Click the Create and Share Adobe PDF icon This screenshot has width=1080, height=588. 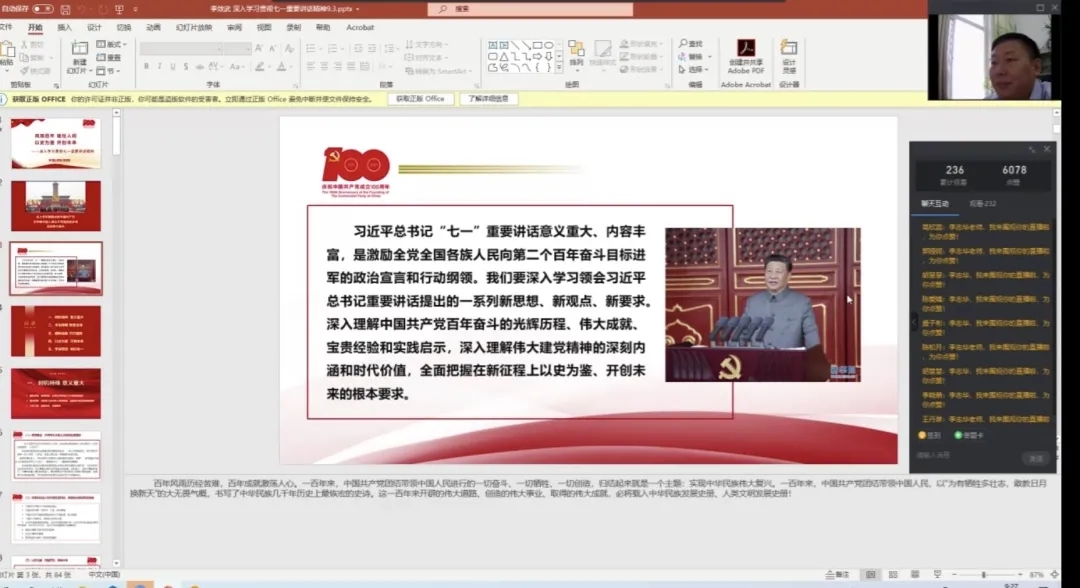tap(746, 55)
